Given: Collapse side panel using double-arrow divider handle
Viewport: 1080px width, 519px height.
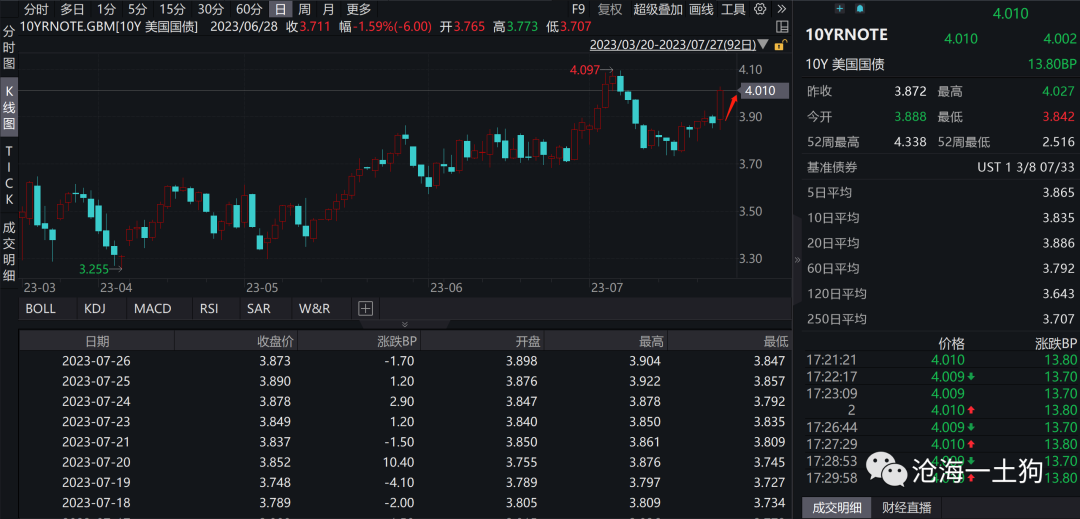Looking at the screenshot, I should click(x=797, y=259).
